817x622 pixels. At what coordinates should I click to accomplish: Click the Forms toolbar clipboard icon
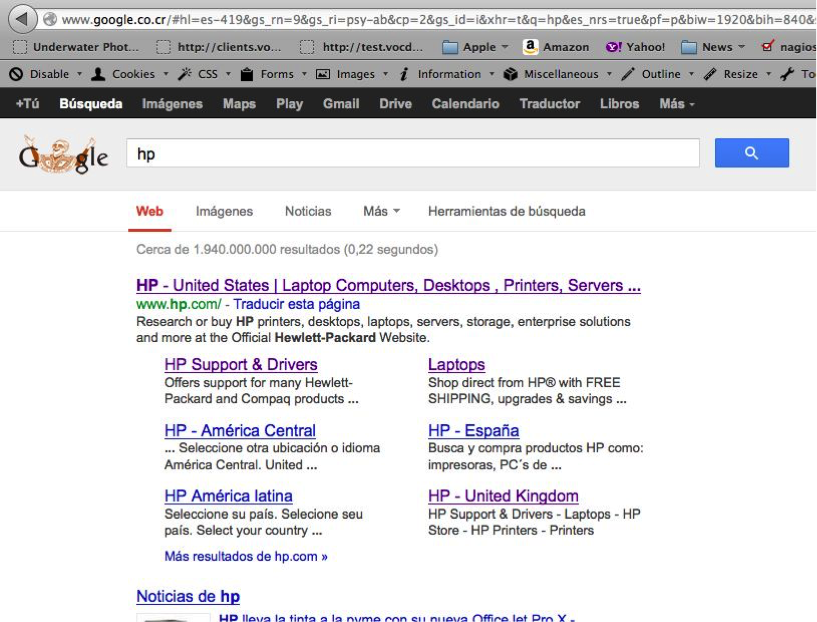(x=247, y=74)
